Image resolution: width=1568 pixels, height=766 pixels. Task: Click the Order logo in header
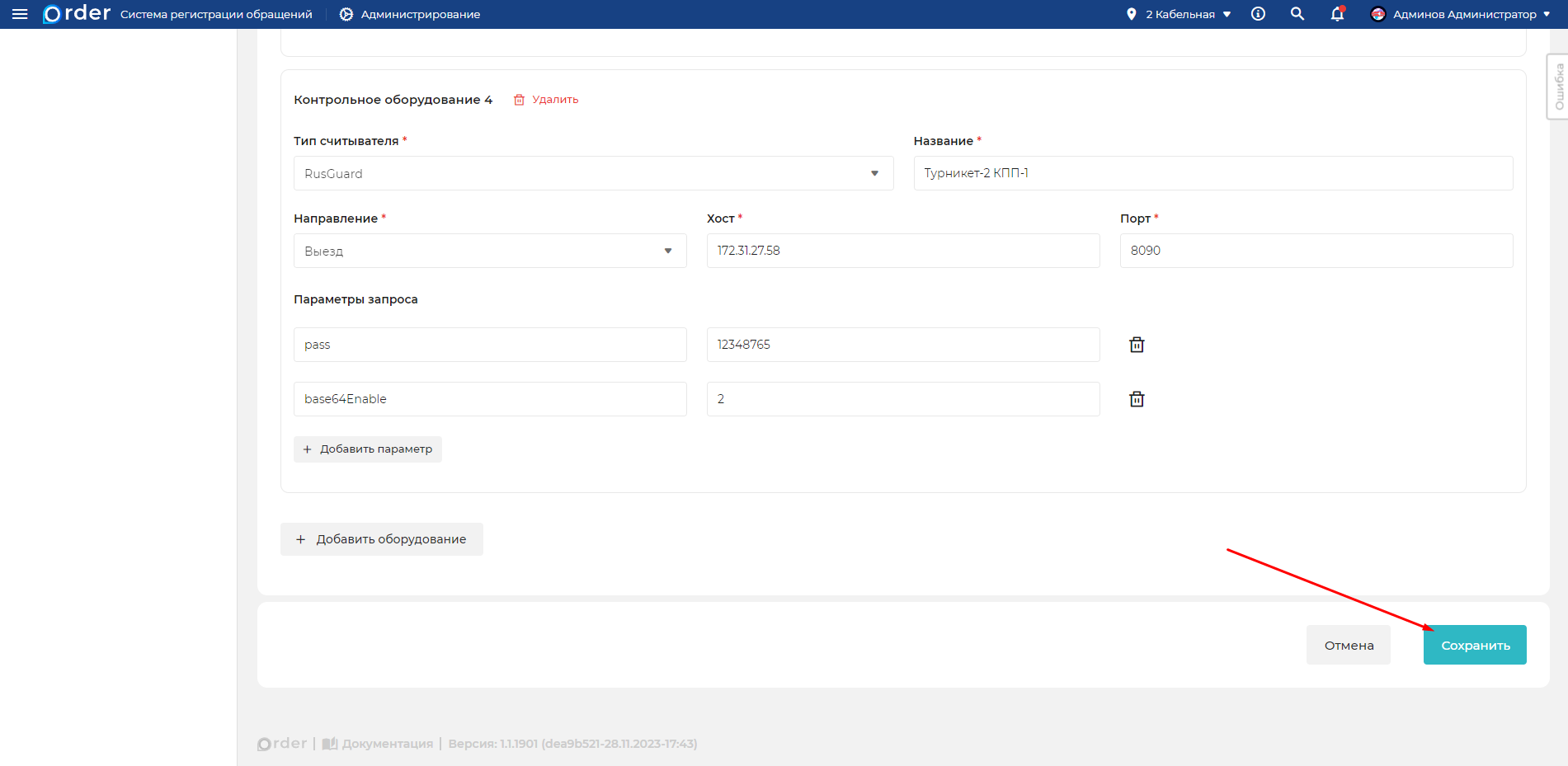point(77,14)
